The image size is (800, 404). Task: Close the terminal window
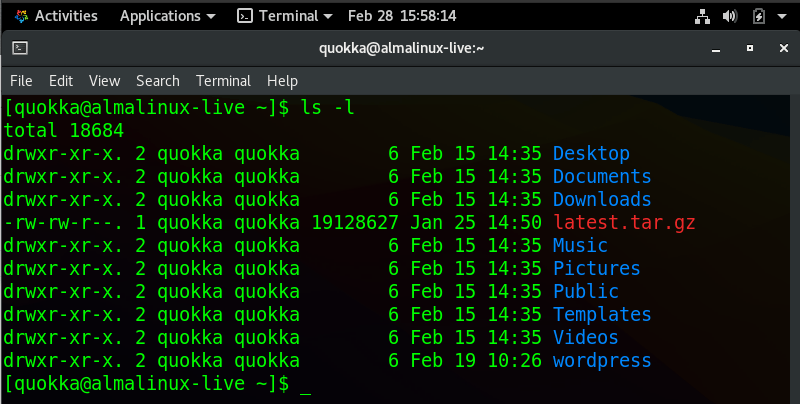click(x=780, y=47)
